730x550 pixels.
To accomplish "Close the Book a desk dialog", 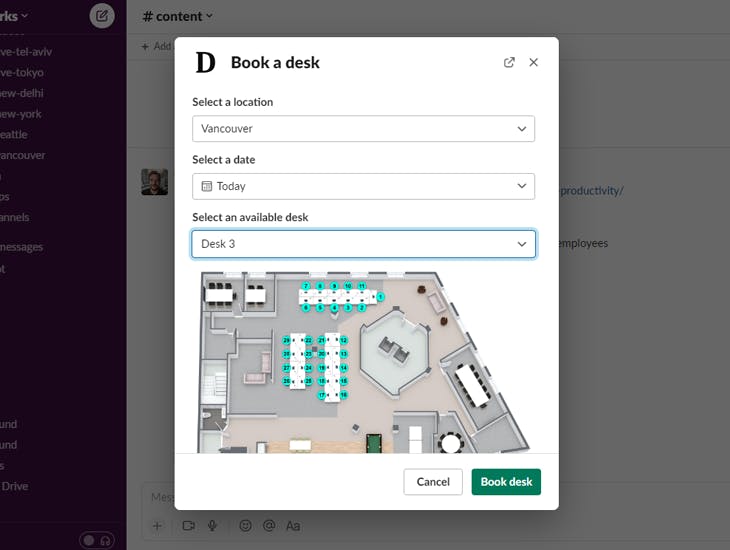I will point(534,62).
